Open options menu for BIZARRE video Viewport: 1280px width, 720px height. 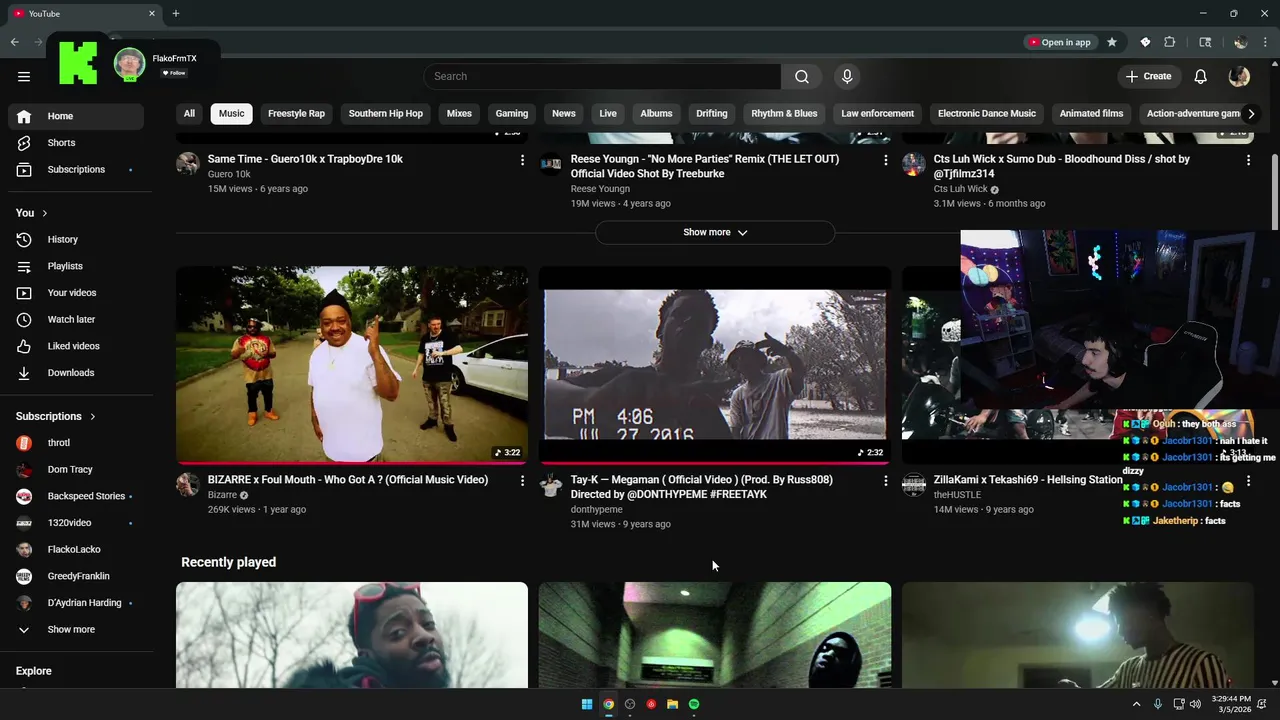(522, 481)
